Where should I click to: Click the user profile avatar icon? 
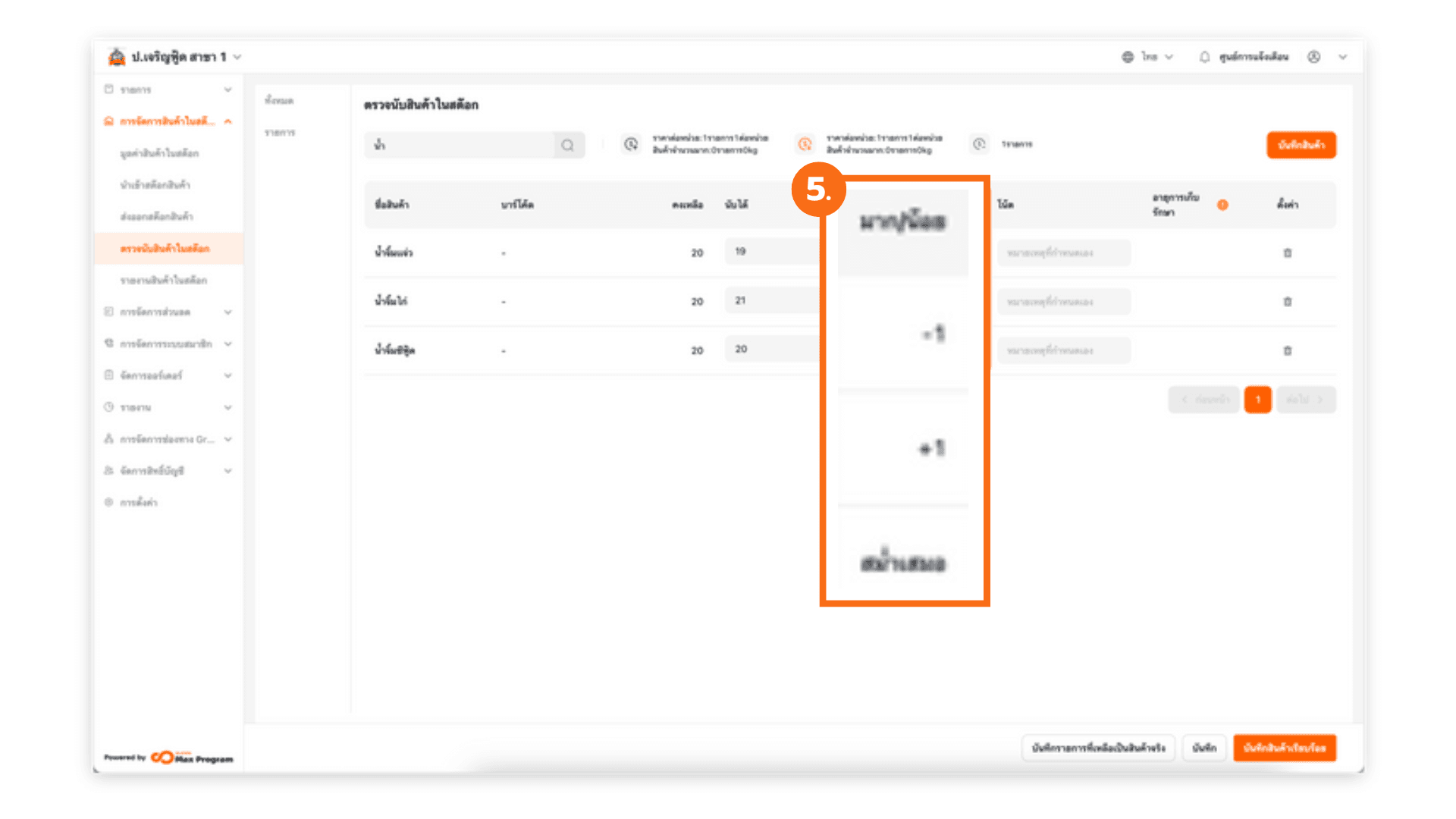tap(1313, 57)
